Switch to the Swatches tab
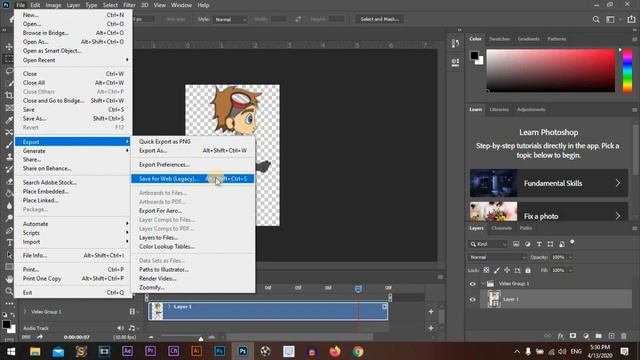Viewport: 640px width, 360px height. click(499, 39)
